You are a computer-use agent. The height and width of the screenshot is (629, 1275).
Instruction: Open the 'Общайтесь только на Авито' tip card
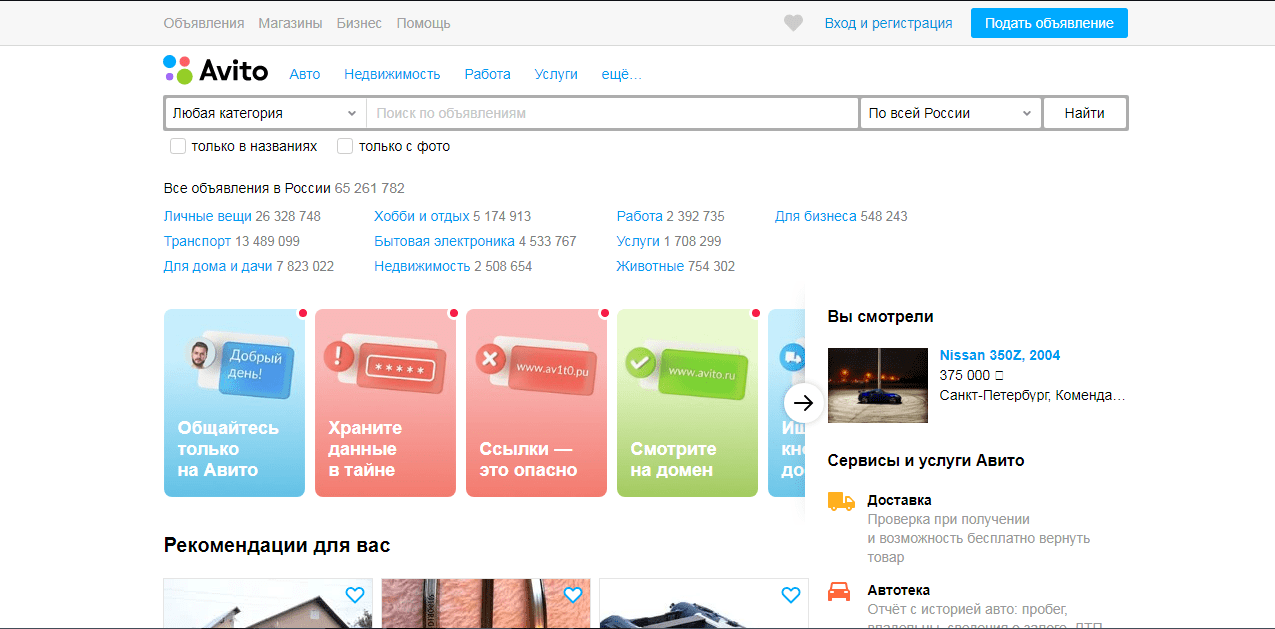tap(234, 403)
